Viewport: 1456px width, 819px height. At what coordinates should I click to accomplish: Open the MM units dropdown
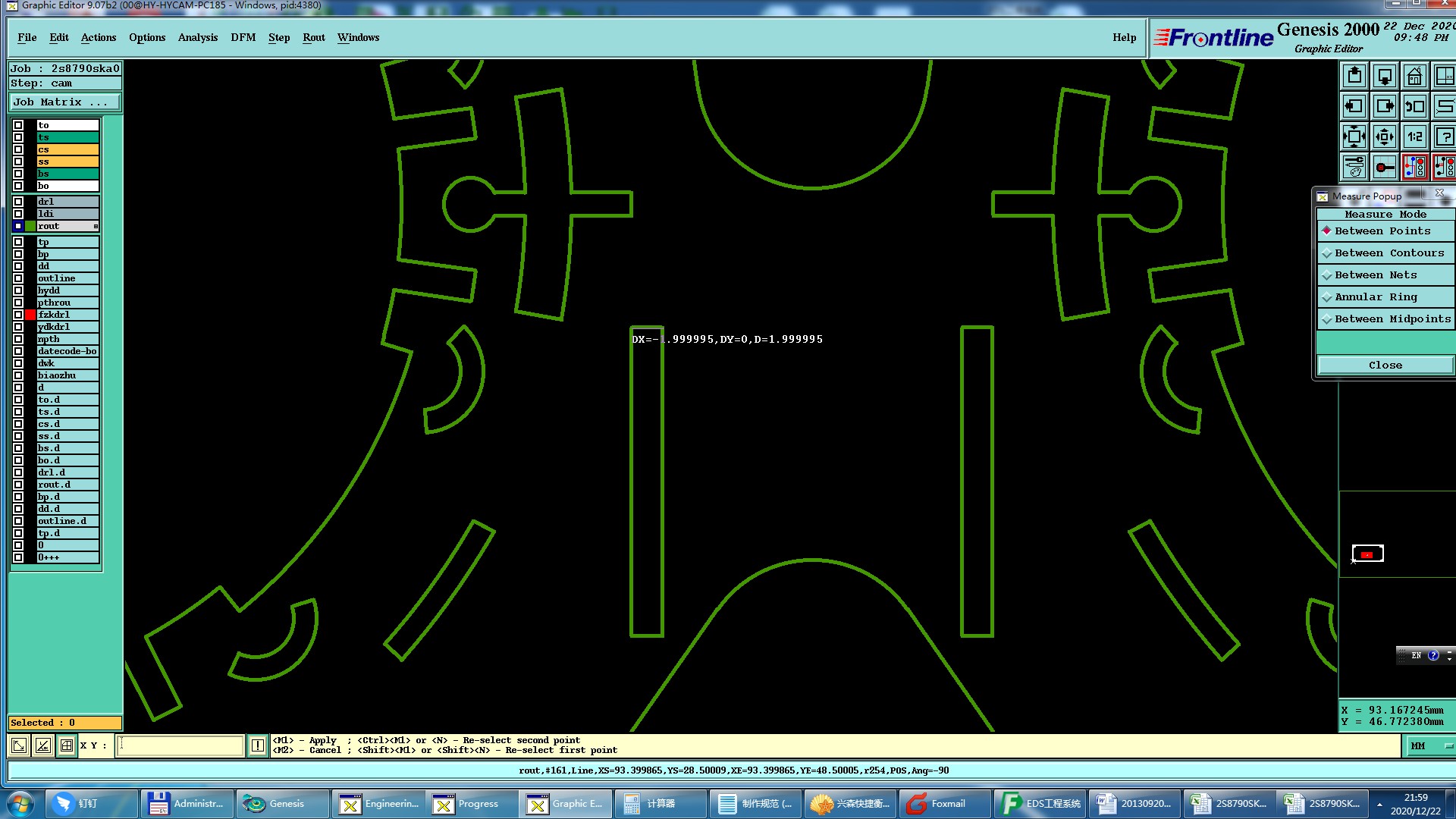[x=1430, y=745]
